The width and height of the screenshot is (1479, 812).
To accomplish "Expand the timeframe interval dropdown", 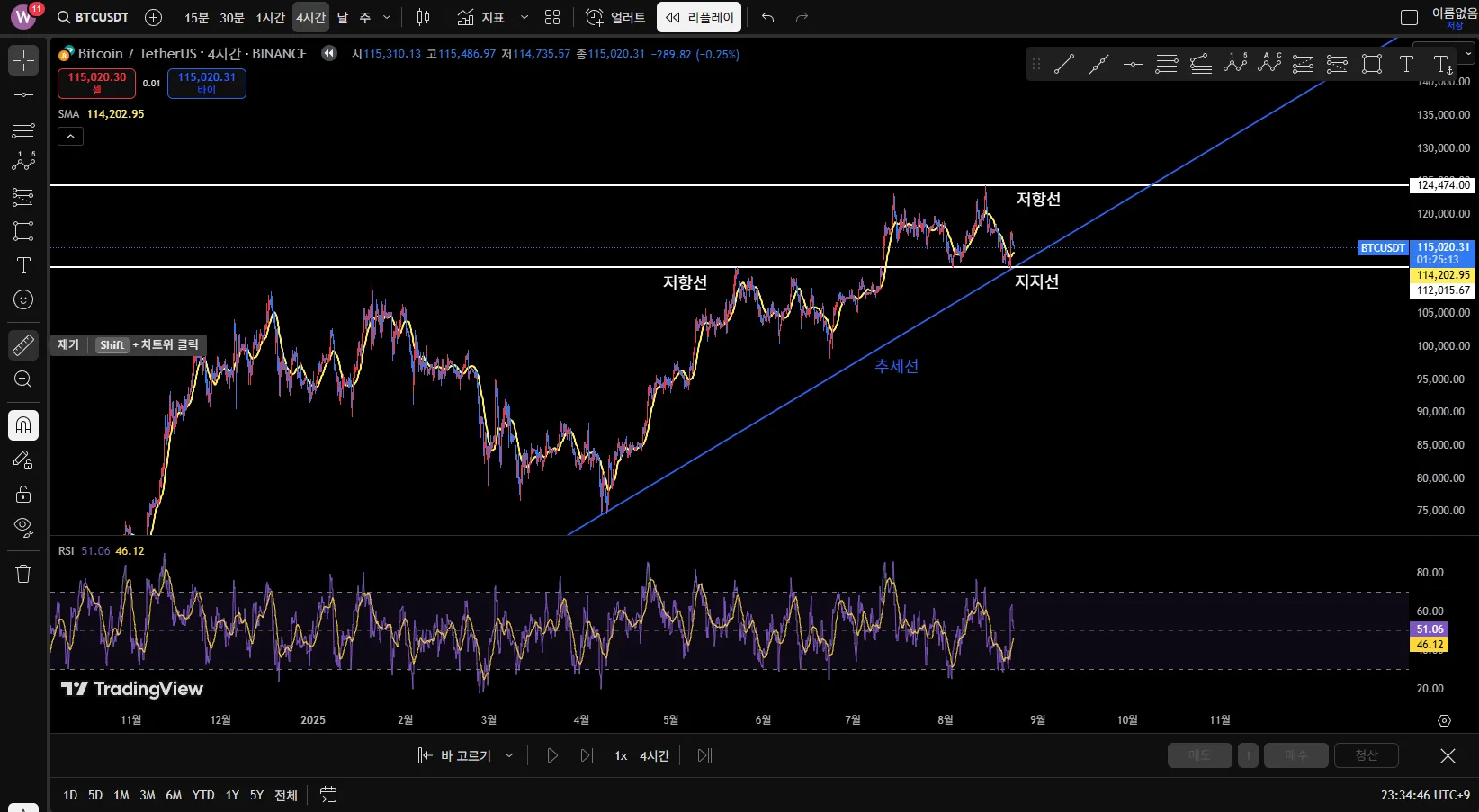I will pyautogui.click(x=387, y=17).
